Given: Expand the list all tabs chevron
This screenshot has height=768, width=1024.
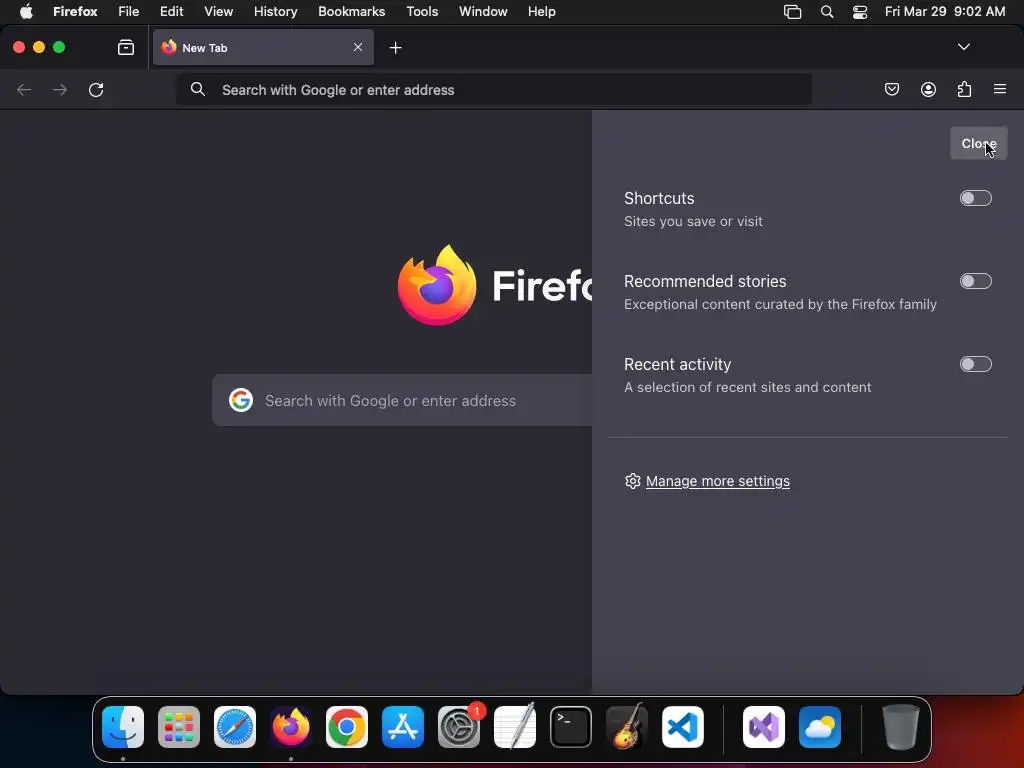Looking at the screenshot, I should pyautogui.click(x=963, y=47).
